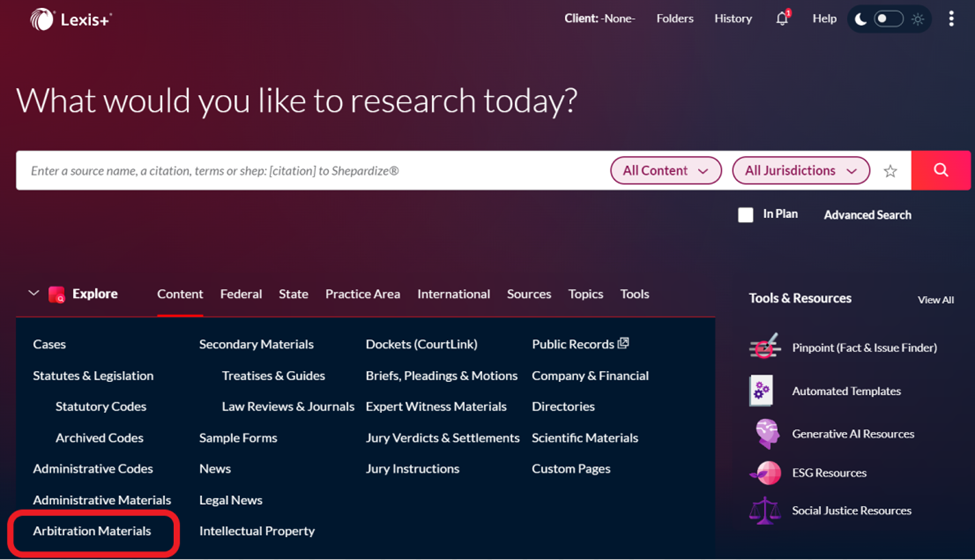975x560 pixels.
Task: Switch to the State tab
Action: [293, 294]
